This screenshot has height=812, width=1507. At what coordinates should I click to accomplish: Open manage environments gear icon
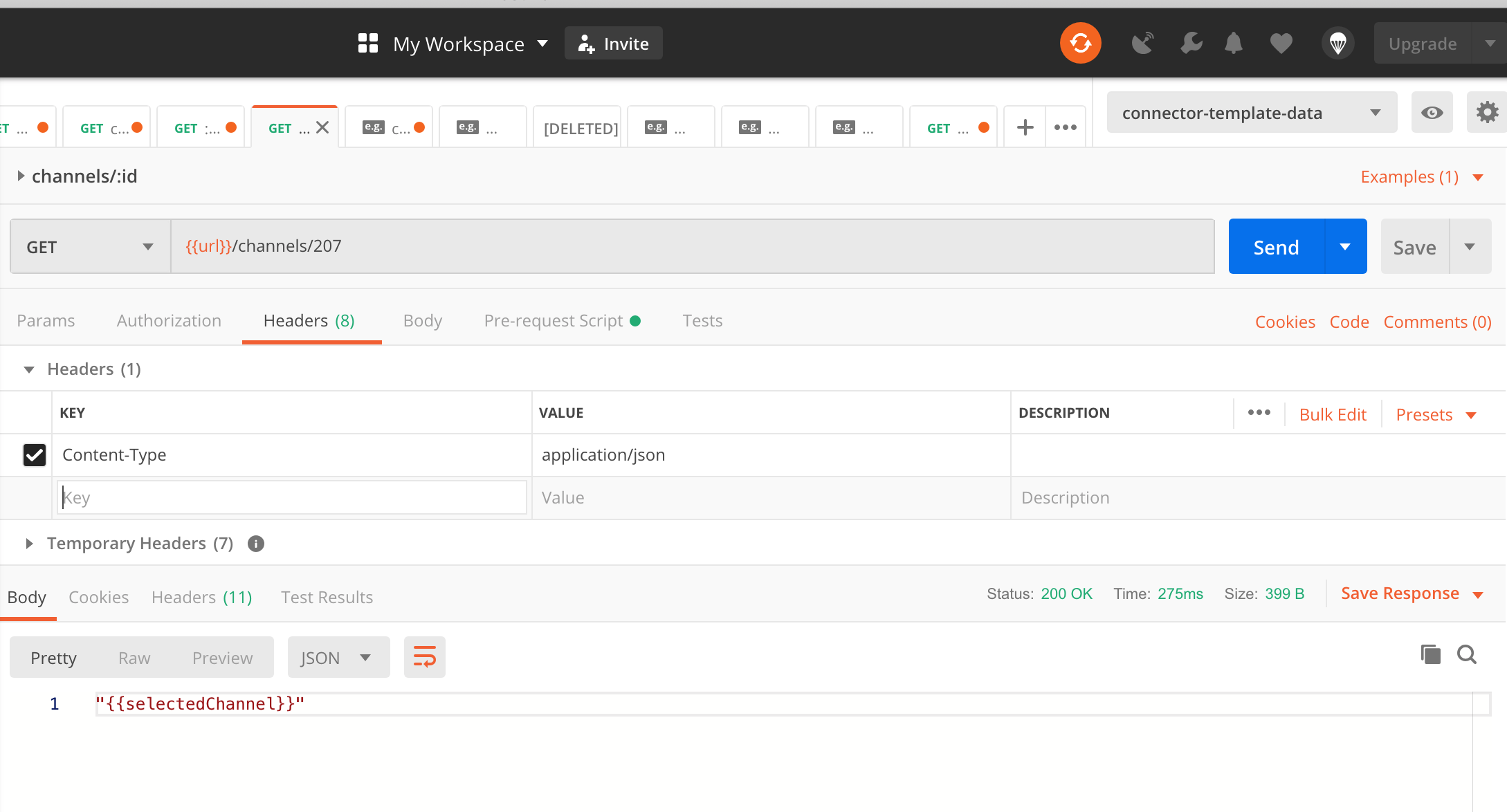[x=1486, y=113]
